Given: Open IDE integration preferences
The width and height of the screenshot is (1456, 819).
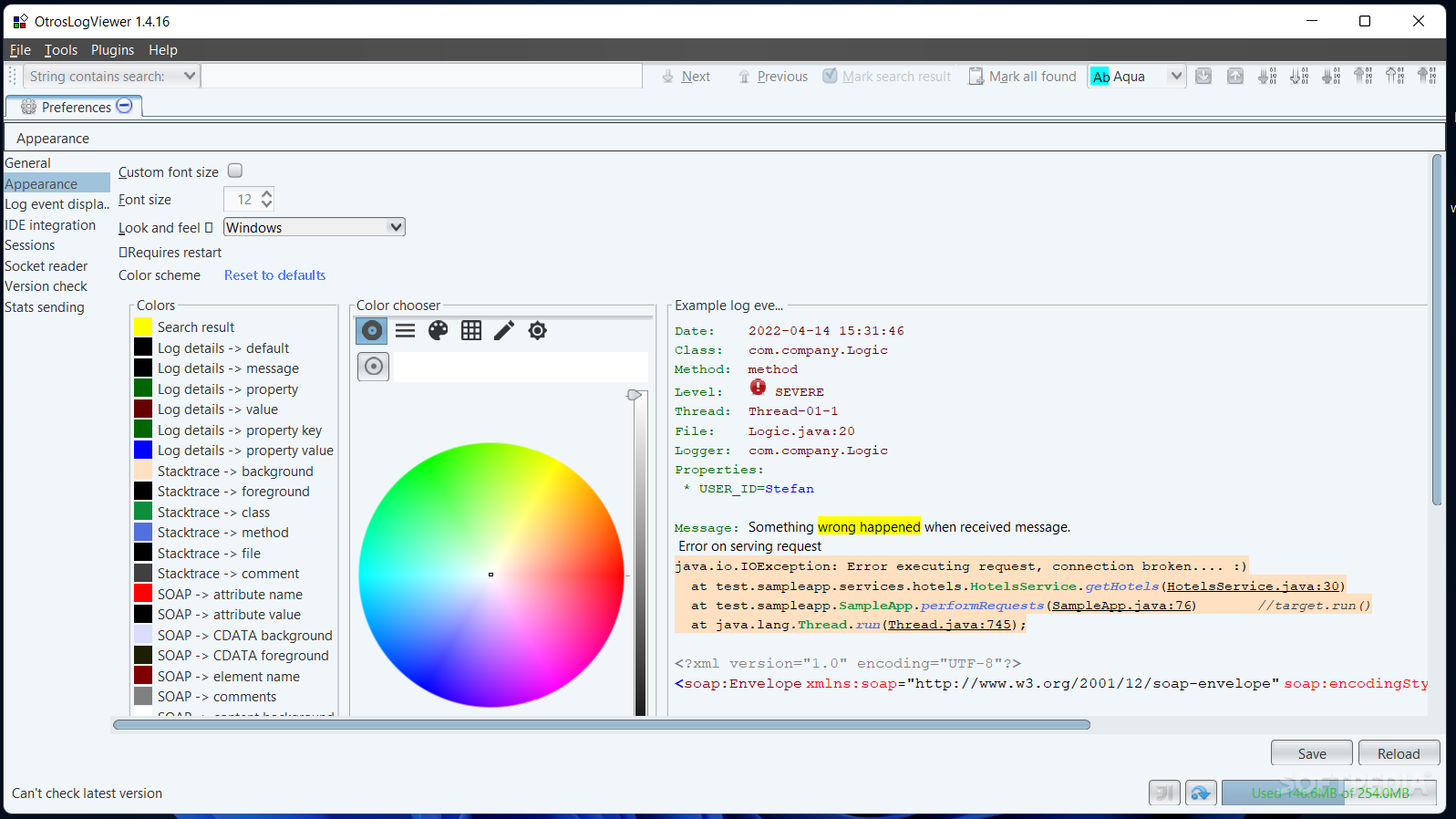Looking at the screenshot, I should click(x=57, y=224).
